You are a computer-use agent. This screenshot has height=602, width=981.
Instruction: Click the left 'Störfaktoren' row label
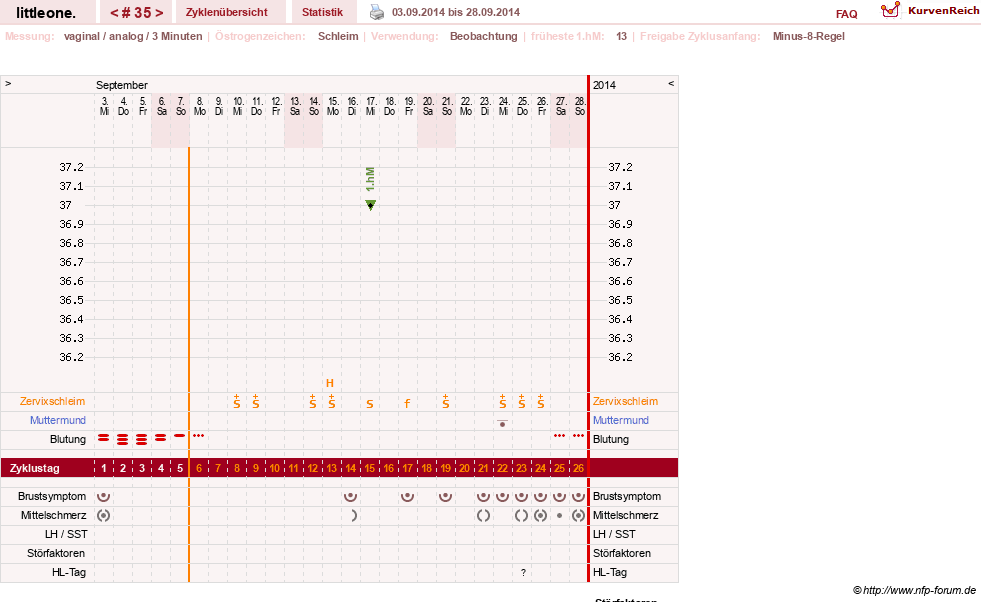pyautogui.click(x=56, y=553)
